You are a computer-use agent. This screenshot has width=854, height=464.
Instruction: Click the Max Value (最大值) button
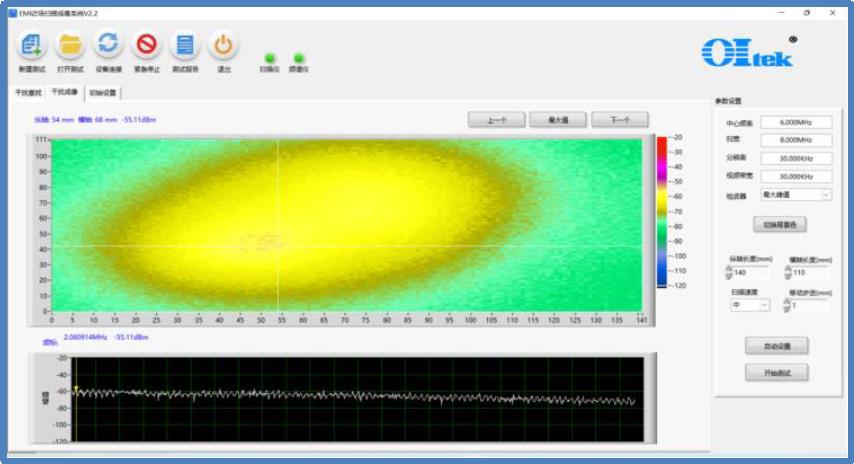coord(558,120)
